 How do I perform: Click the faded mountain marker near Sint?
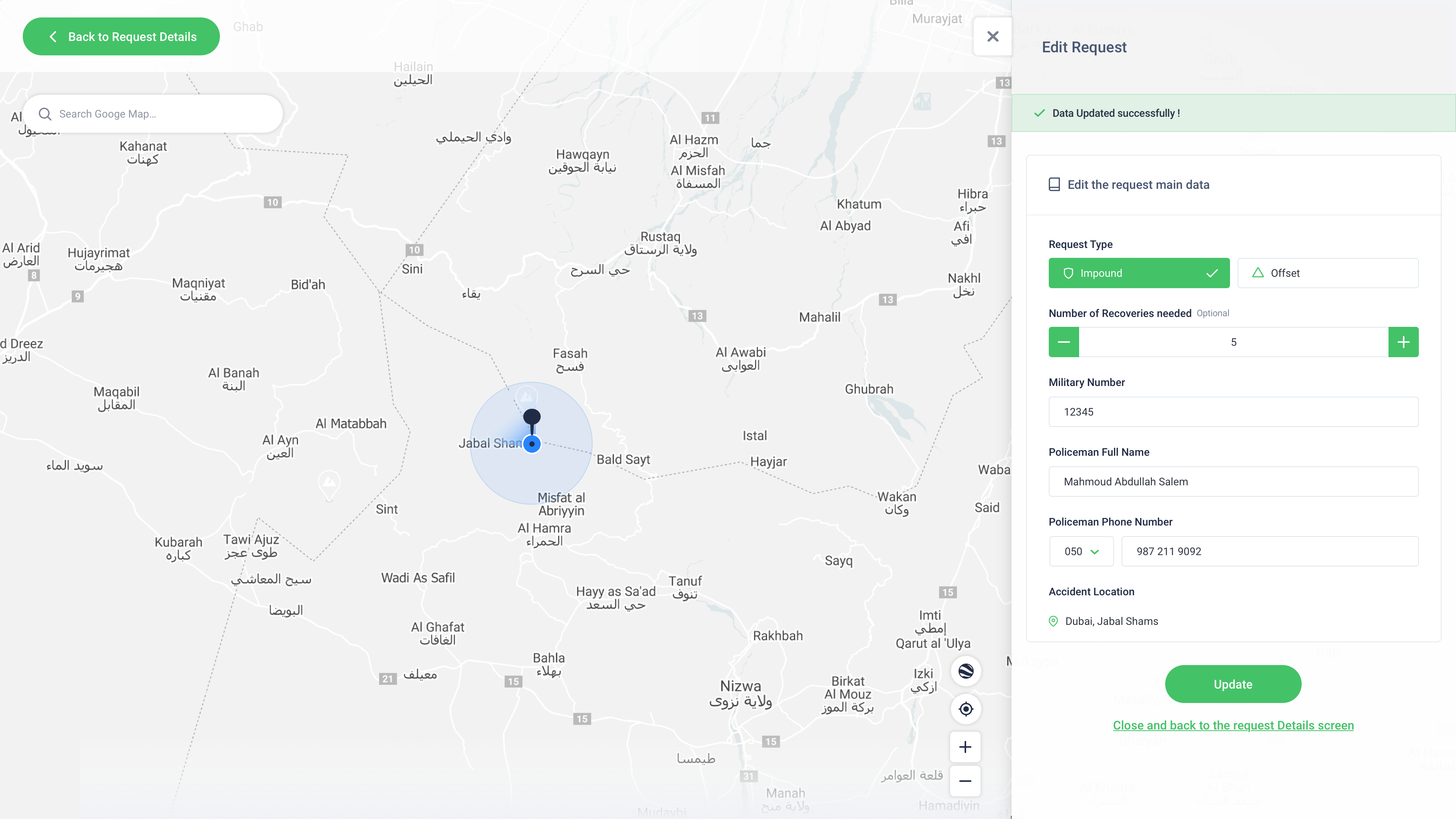coord(329,485)
